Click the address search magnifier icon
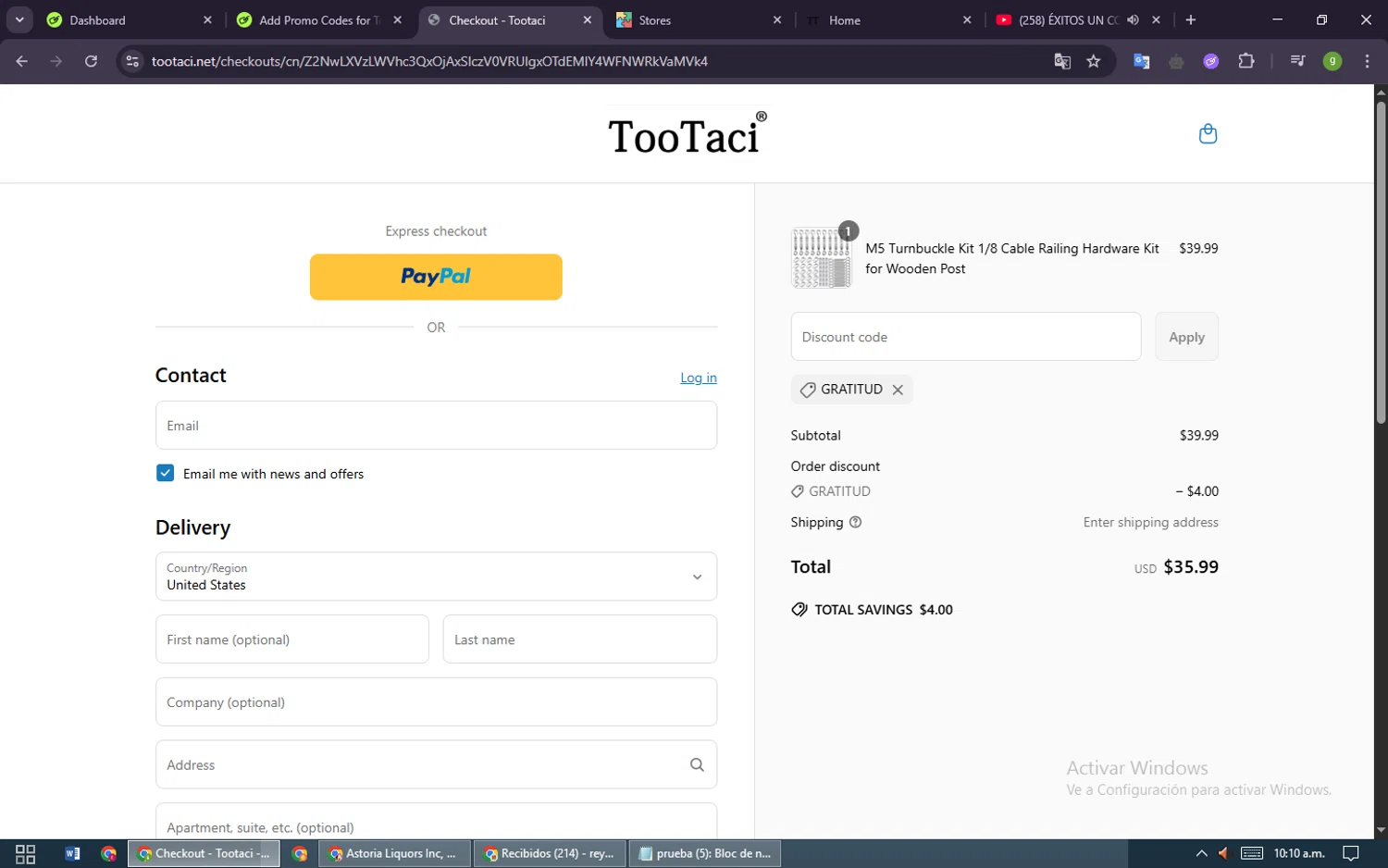 697,764
